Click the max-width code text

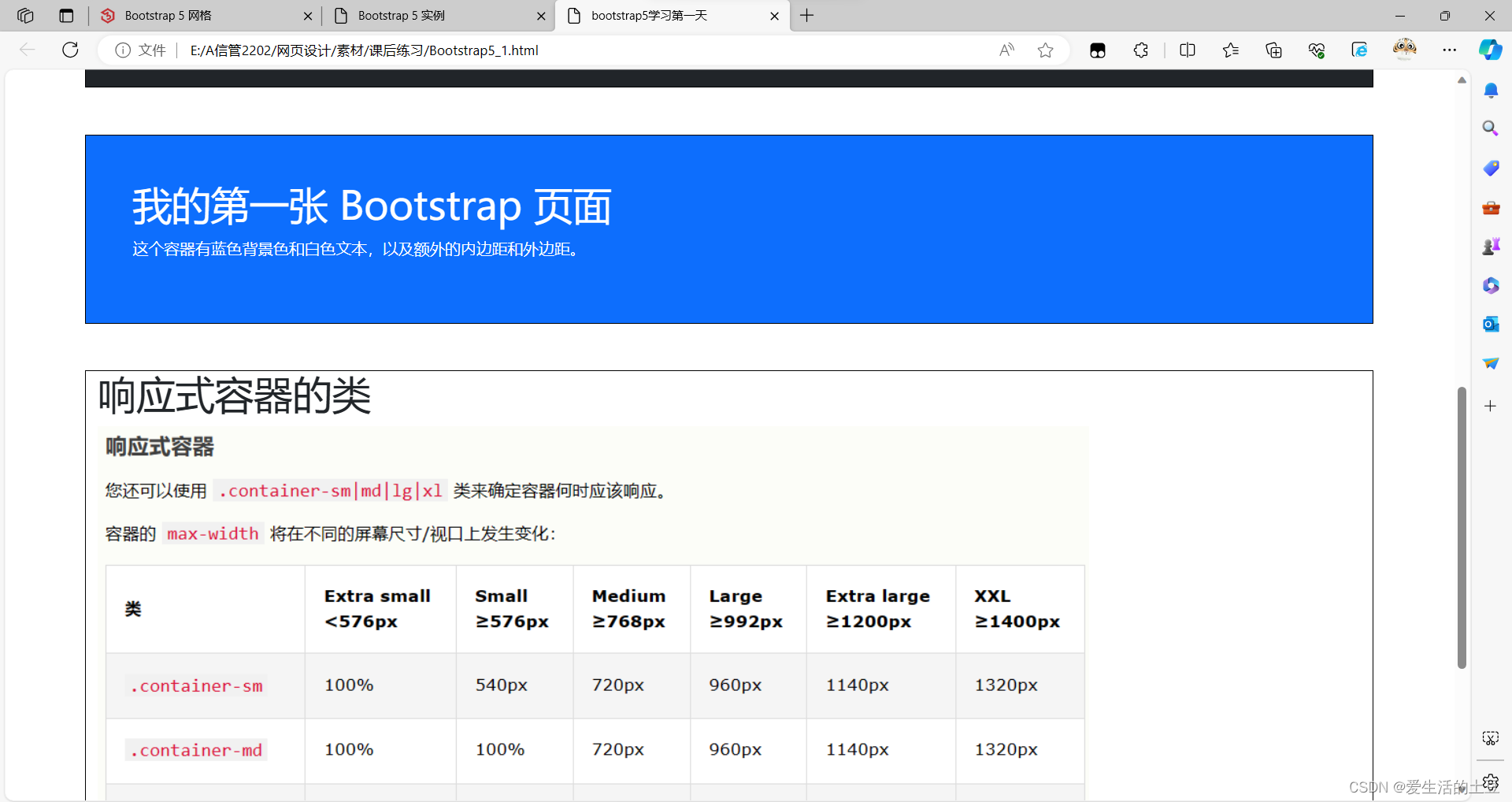pos(213,534)
